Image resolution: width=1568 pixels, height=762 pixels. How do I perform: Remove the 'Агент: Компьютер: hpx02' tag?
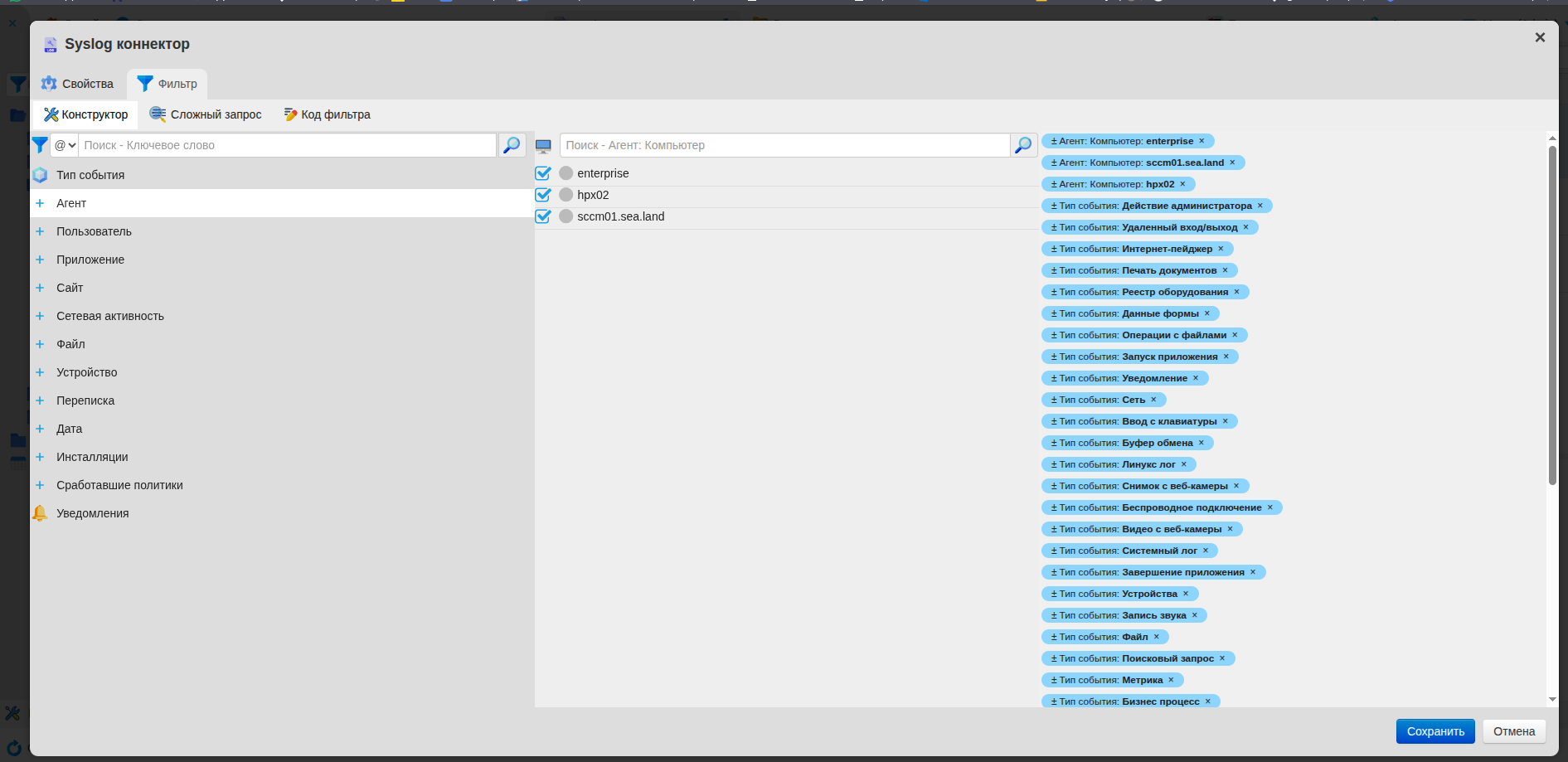(x=1182, y=184)
